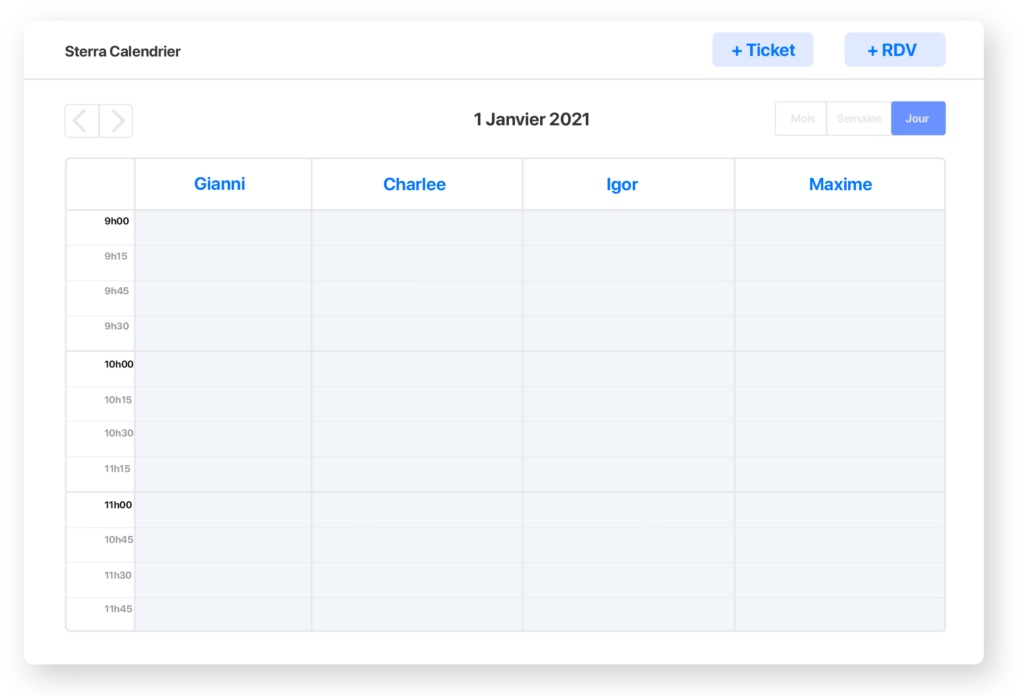Click the 10h00 time label
The width and height of the screenshot is (1024, 696).
pyautogui.click(x=118, y=365)
